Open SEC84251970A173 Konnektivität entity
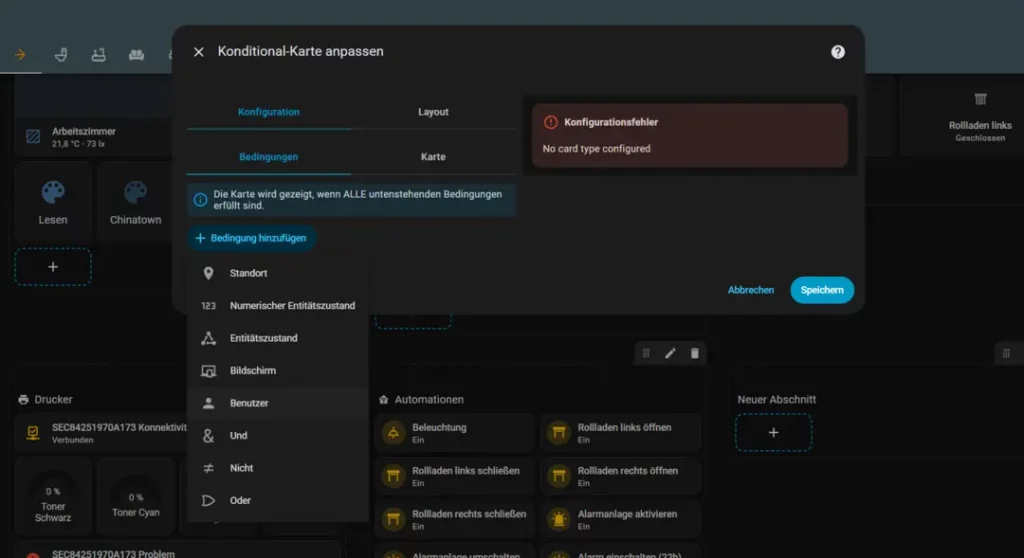Image resolution: width=1024 pixels, height=558 pixels. point(101,433)
